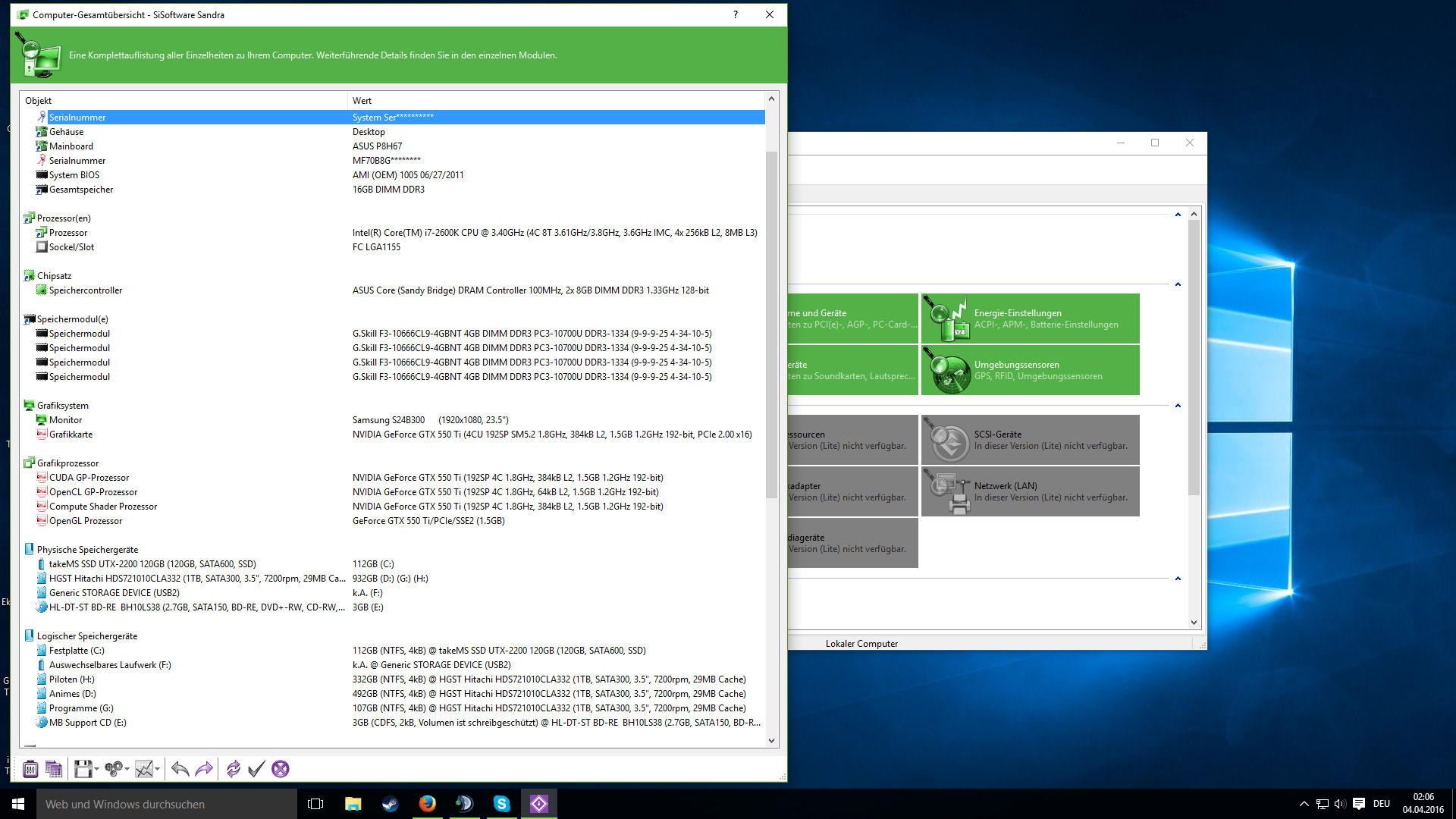The height and width of the screenshot is (819, 1456).
Task: Open the Energie-Einstellungen module
Action: pyautogui.click(x=1031, y=318)
